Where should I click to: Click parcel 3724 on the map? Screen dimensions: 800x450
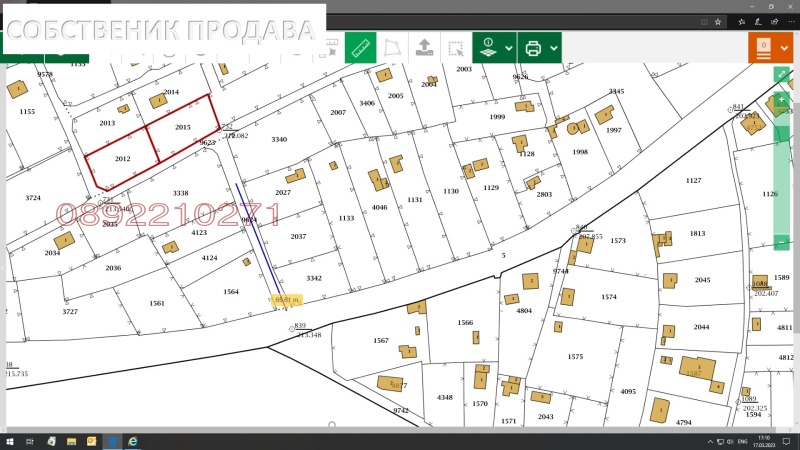33,198
